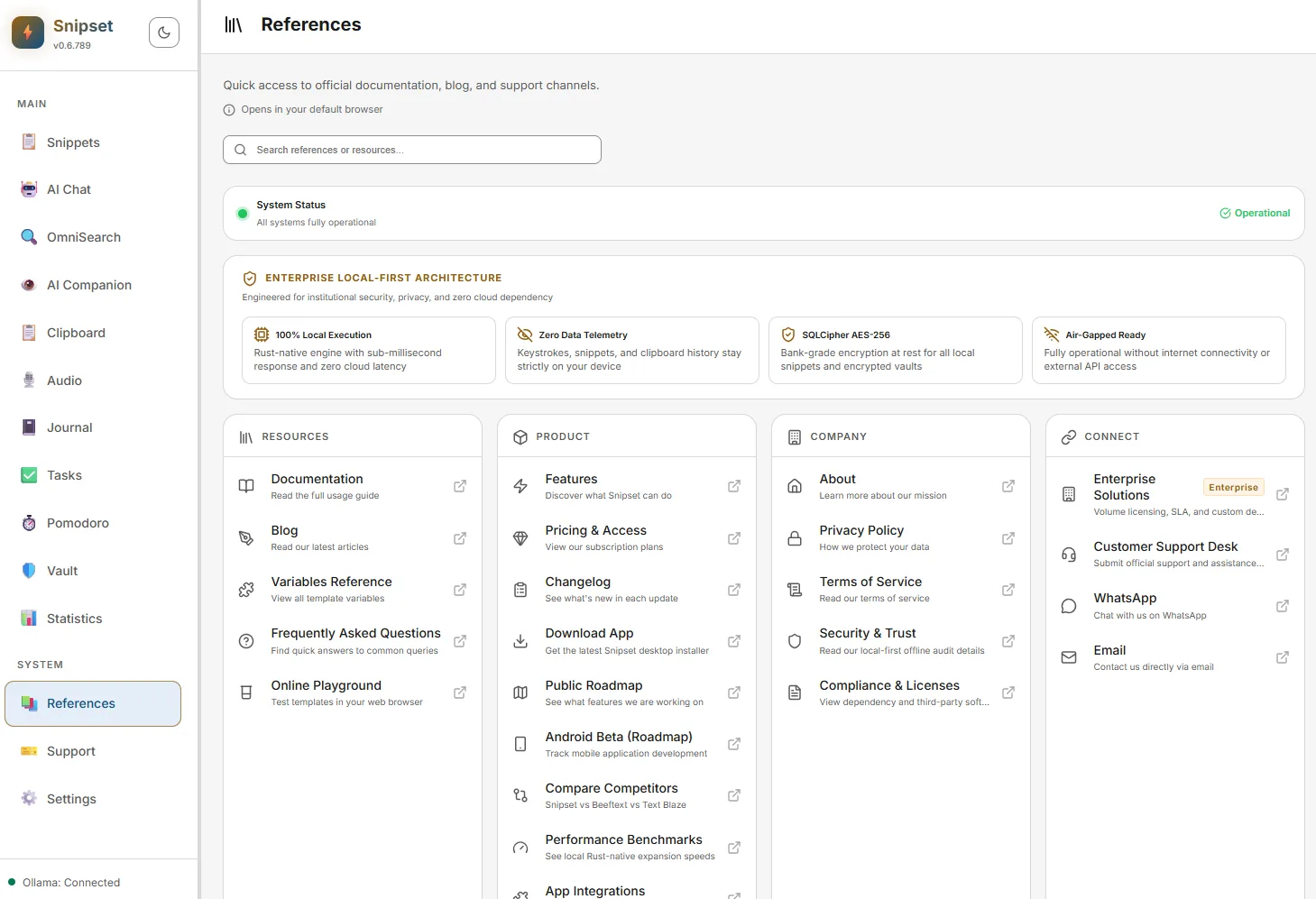The width and height of the screenshot is (1316, 899).
Task: Click the Compare Competitors icon
Action: tap(520, 795)
